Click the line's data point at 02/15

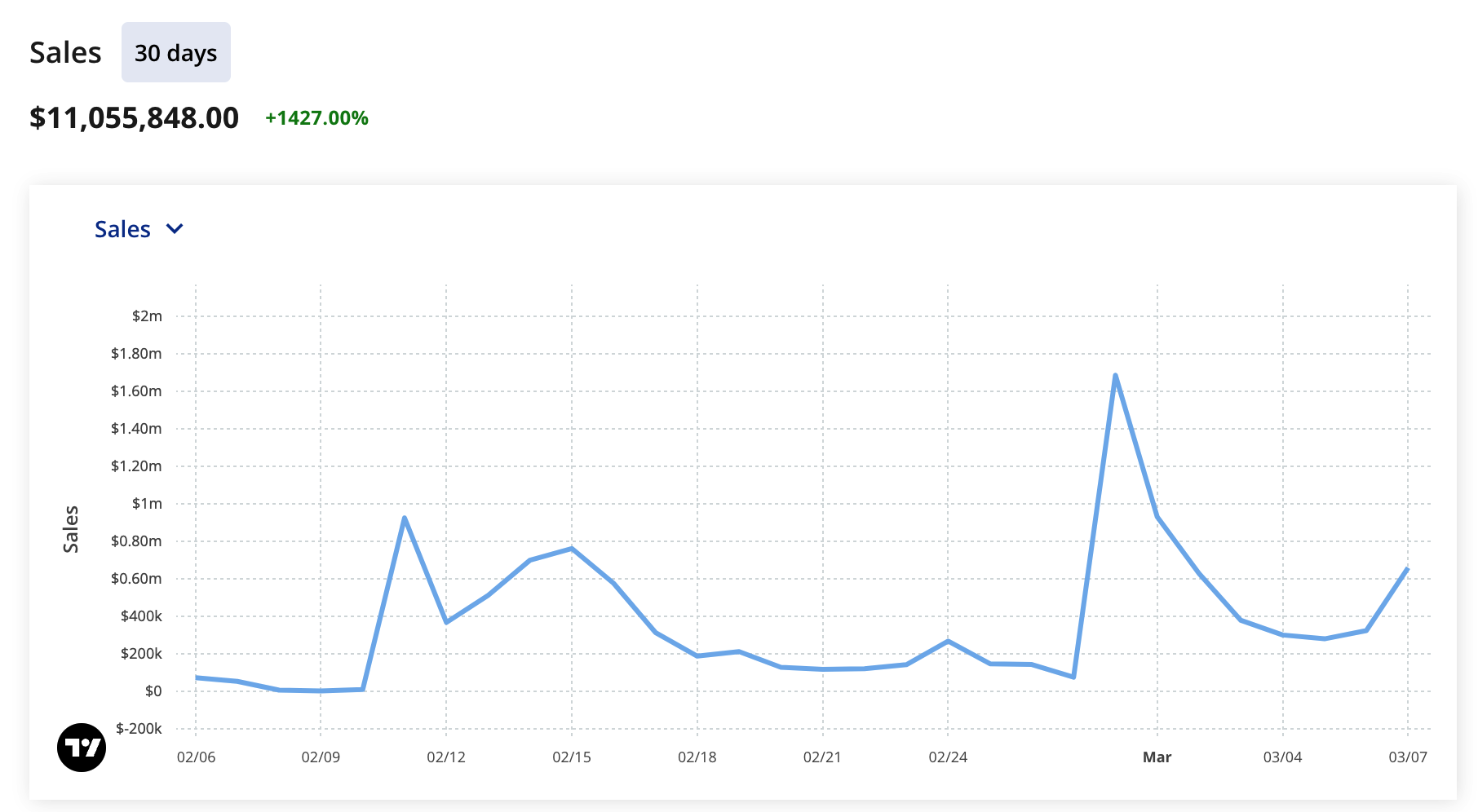[x=572, y=549]
